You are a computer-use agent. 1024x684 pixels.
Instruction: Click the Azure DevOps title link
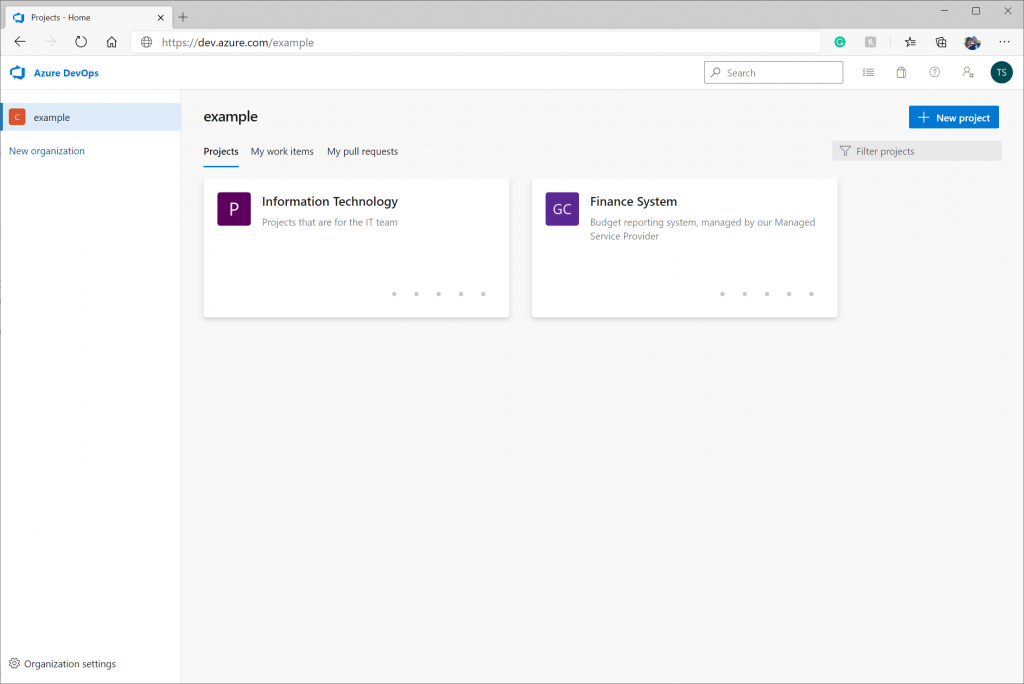coord(66,73)
